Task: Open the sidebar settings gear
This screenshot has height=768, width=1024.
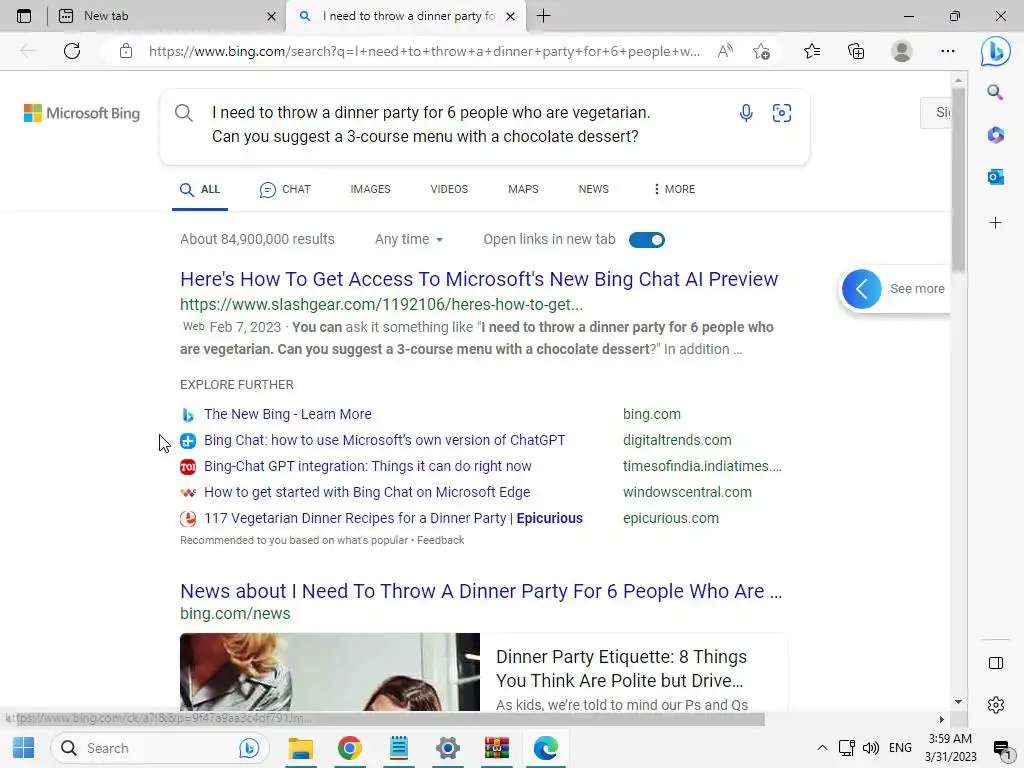Action: [996, 705]
